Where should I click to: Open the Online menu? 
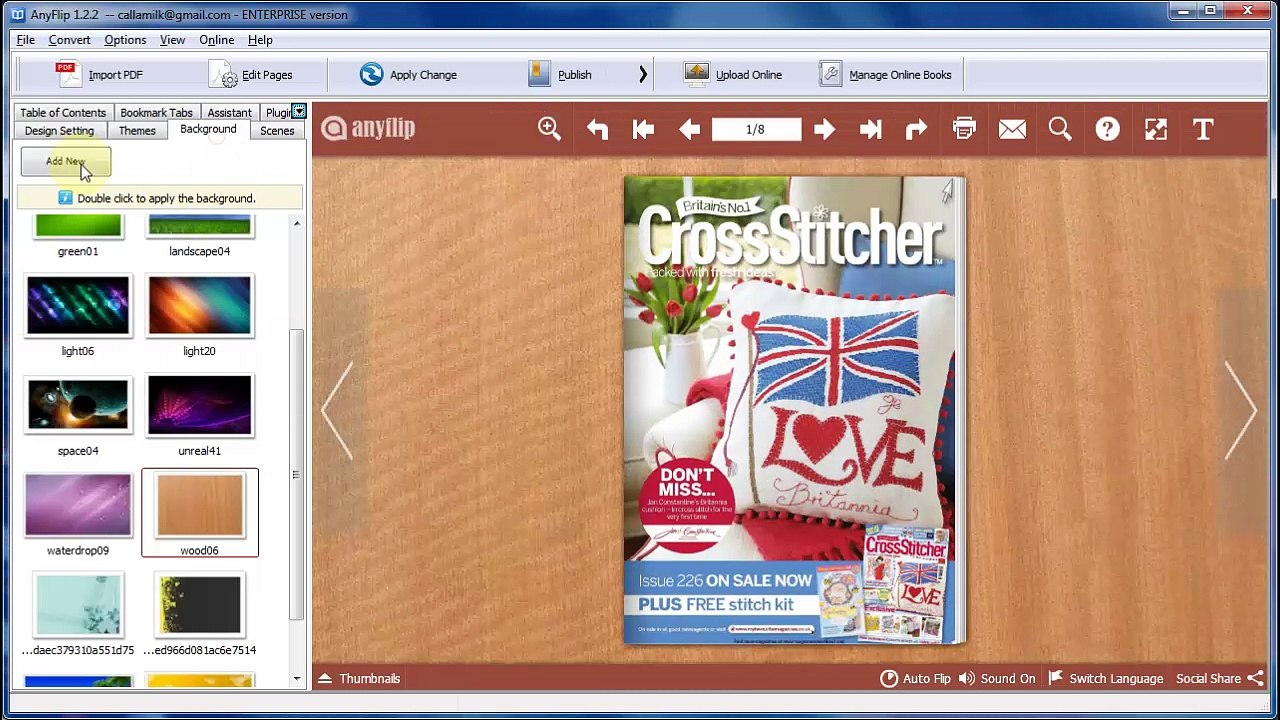coord(216,40)
